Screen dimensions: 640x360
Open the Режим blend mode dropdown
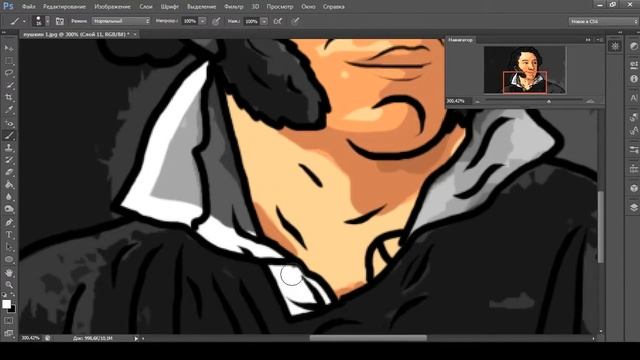point(121,21)
